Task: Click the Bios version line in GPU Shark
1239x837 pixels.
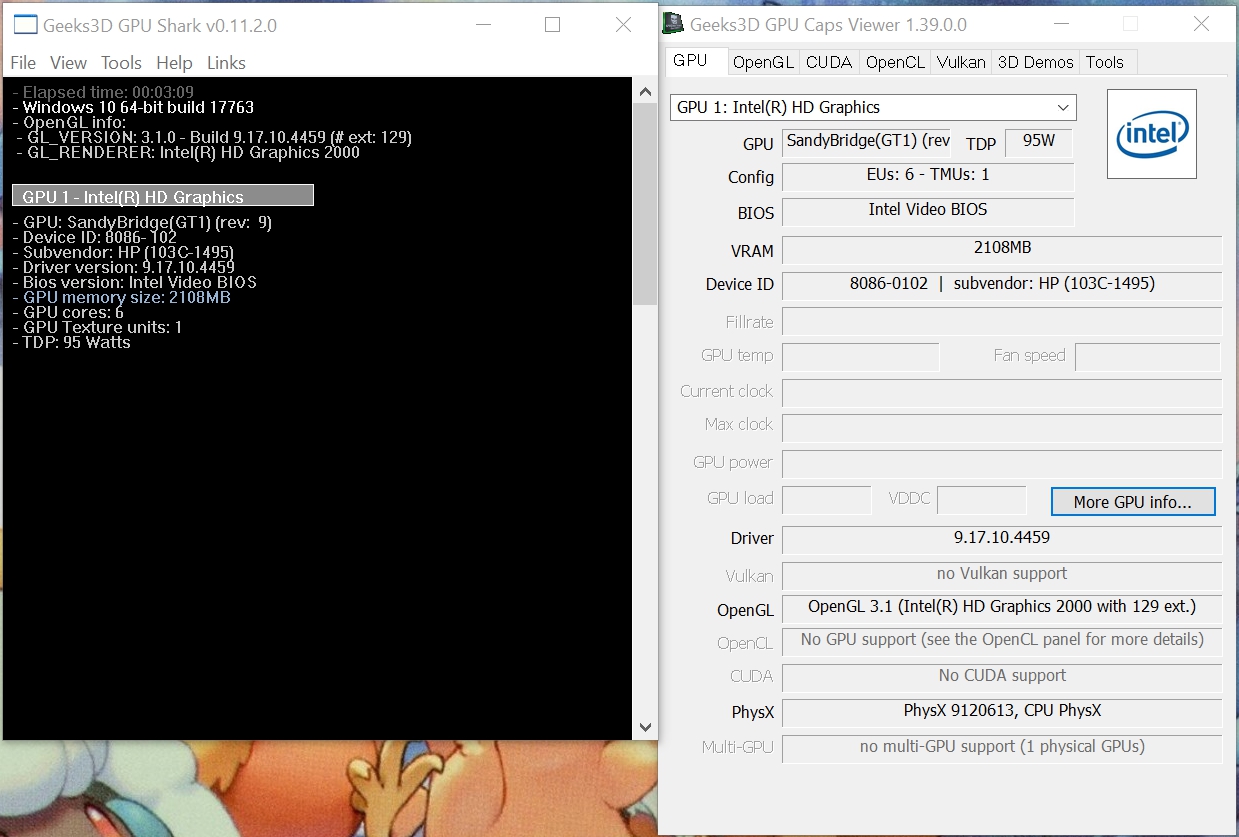Action: [x=134, y=283]
